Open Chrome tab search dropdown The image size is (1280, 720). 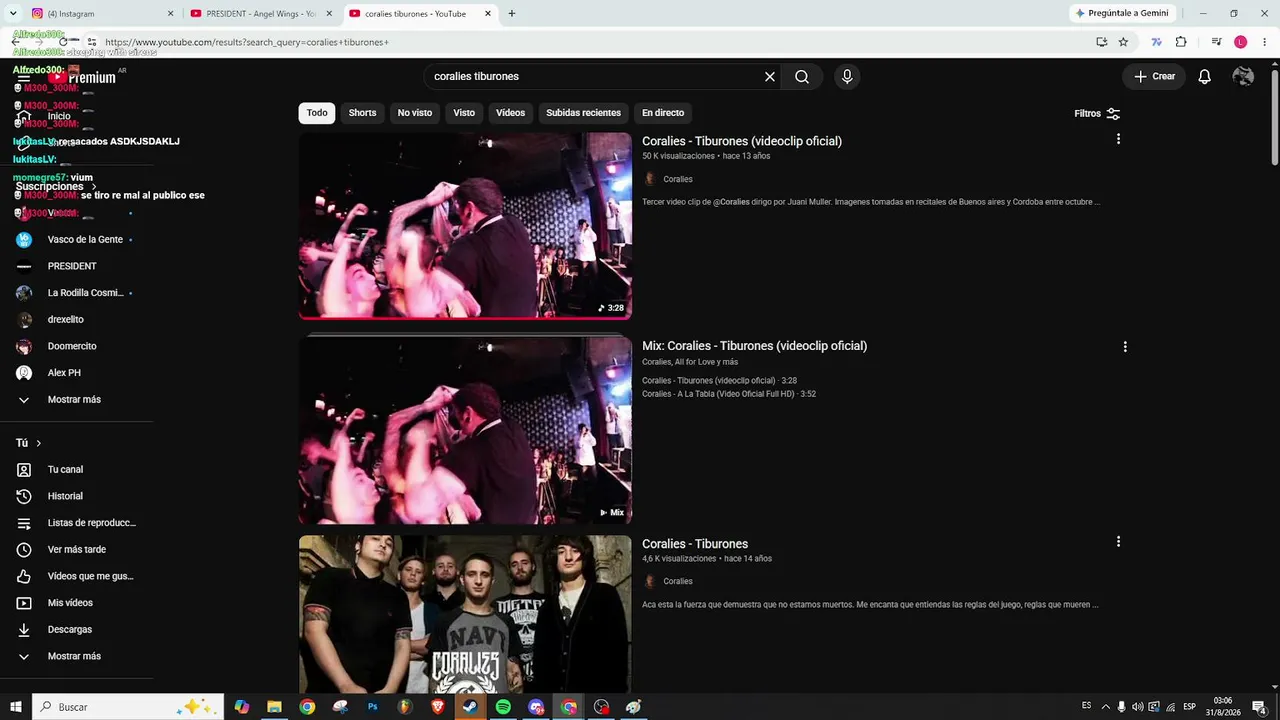13,13
